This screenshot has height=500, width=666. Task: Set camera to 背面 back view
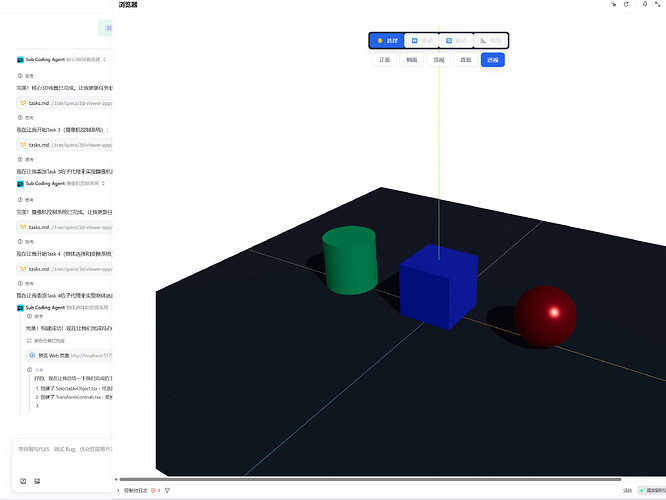(466, 60)
